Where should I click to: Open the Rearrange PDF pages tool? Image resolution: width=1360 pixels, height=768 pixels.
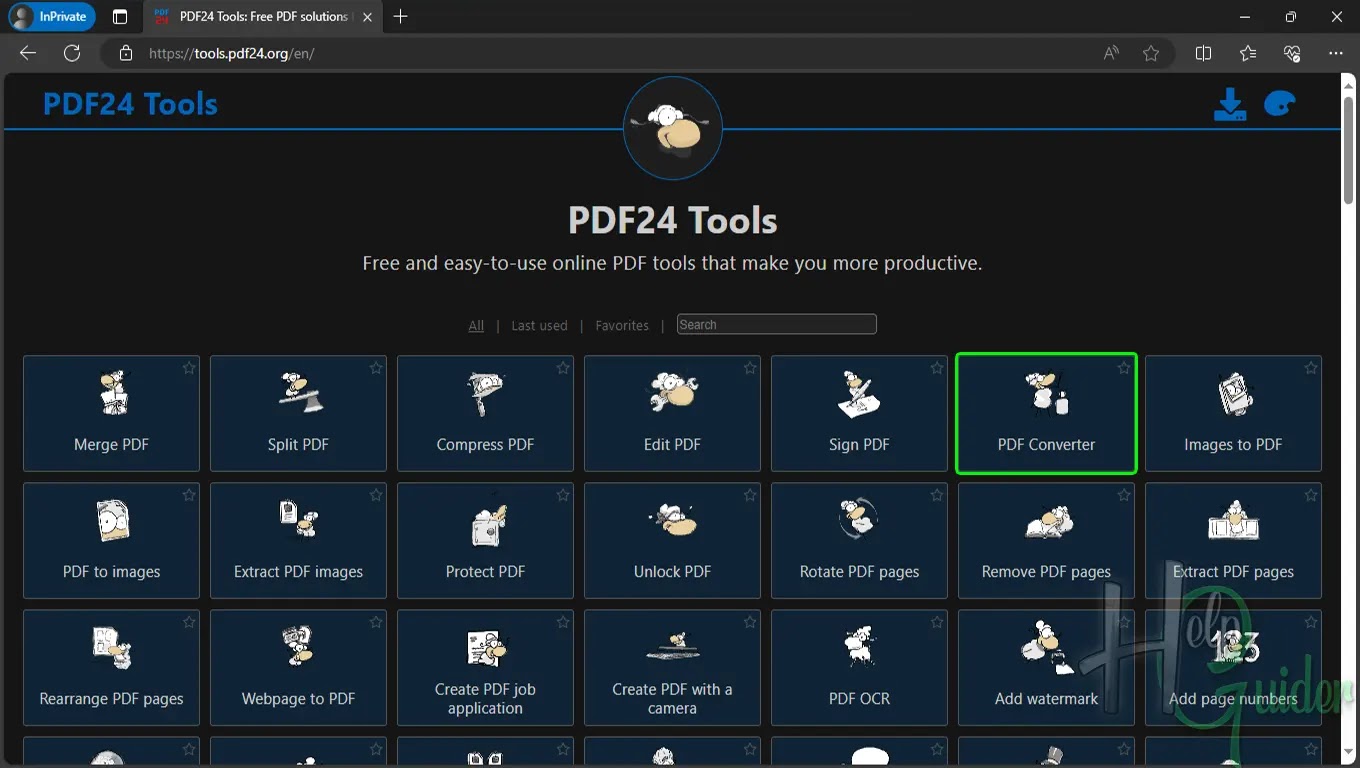[111, 667]
